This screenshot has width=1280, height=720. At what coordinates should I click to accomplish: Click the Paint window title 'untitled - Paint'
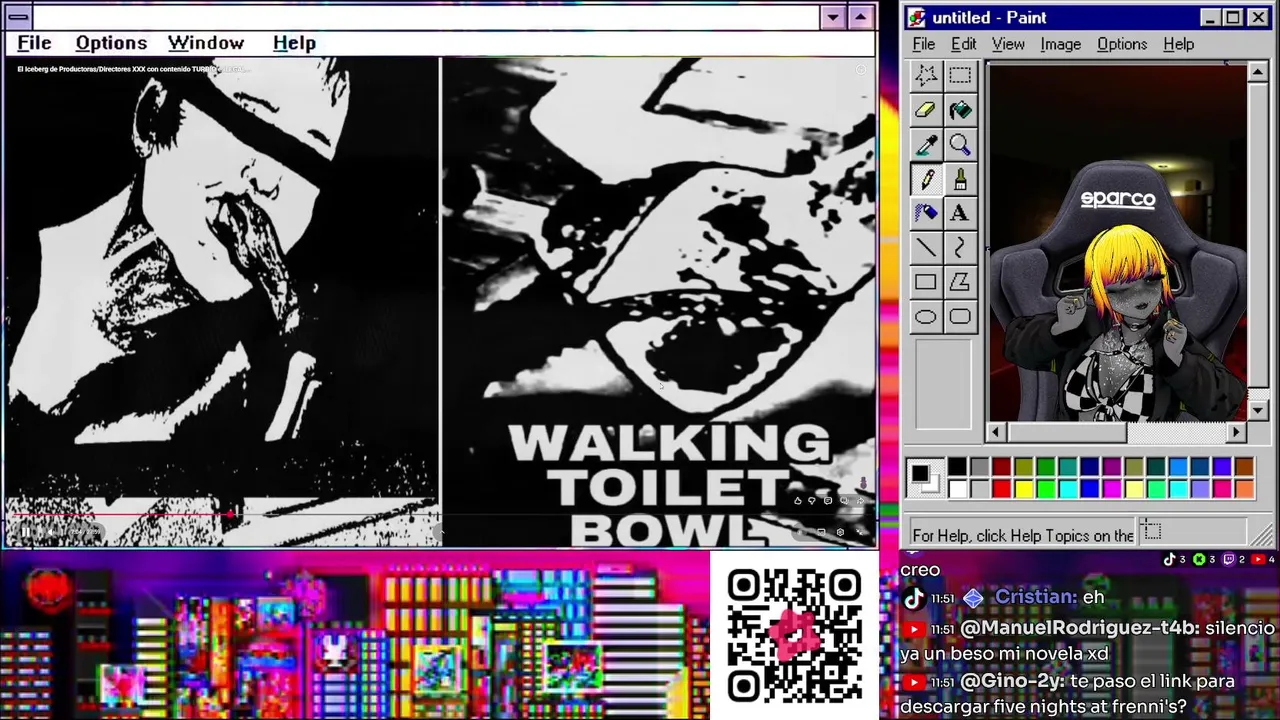point(989,18)
